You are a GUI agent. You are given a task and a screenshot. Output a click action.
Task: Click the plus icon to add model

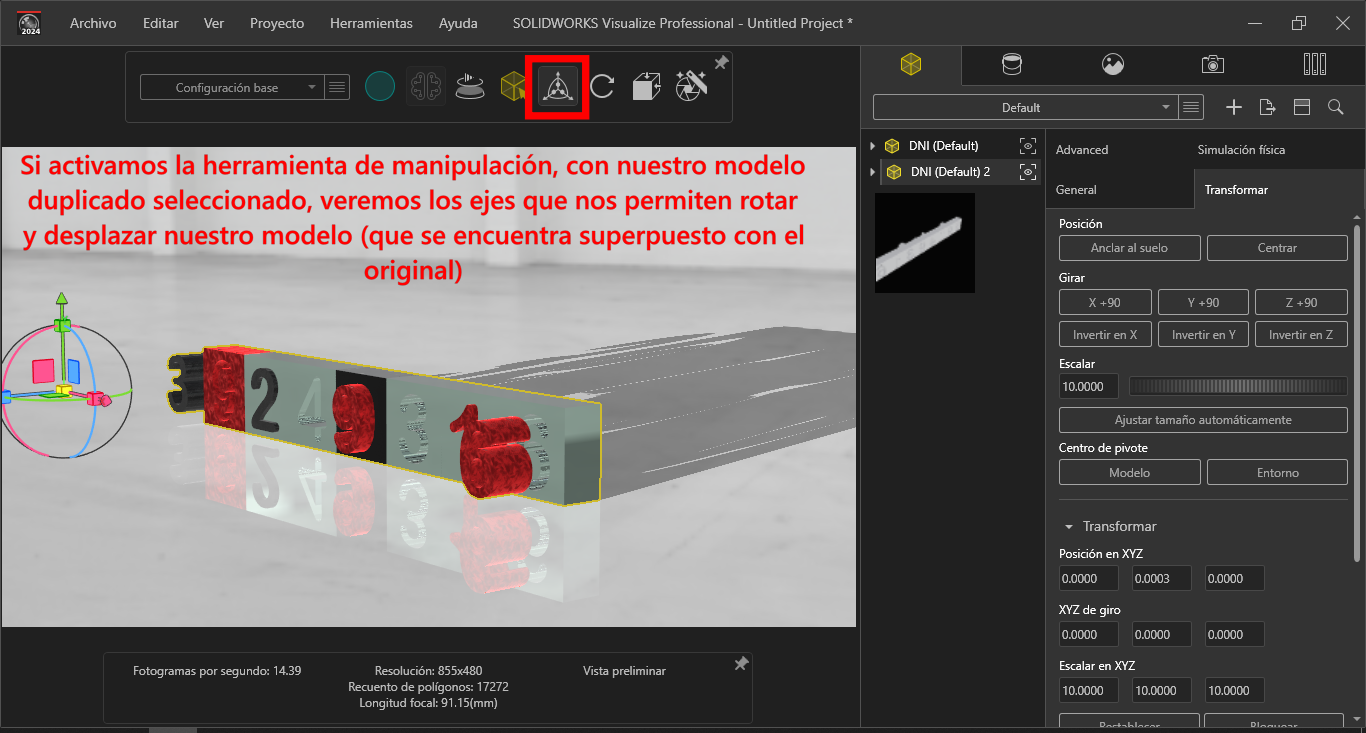click(x=1234, y=107)
